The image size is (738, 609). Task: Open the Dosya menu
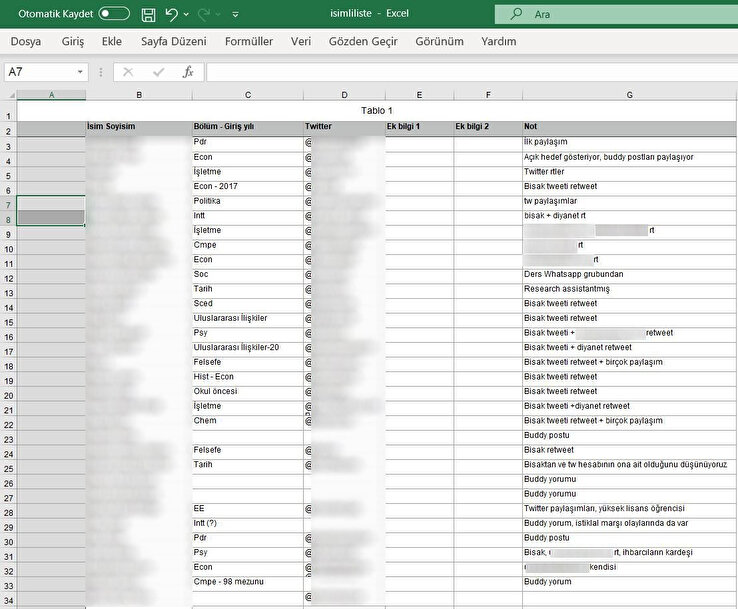tap(26, 42)
